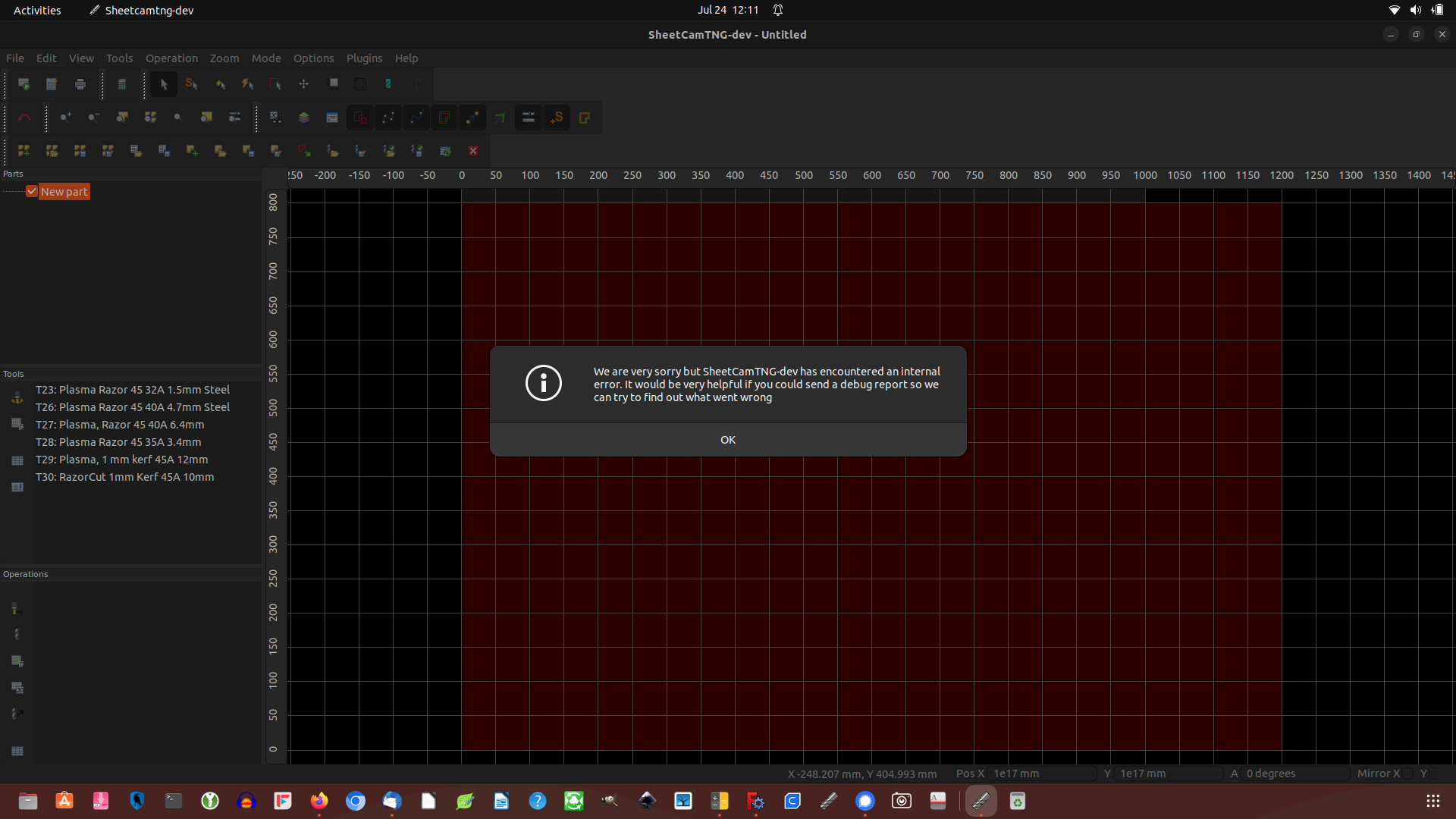Click the run post processor icon
The height and width of the screenshot is (819, 1456).
[24, 84]
